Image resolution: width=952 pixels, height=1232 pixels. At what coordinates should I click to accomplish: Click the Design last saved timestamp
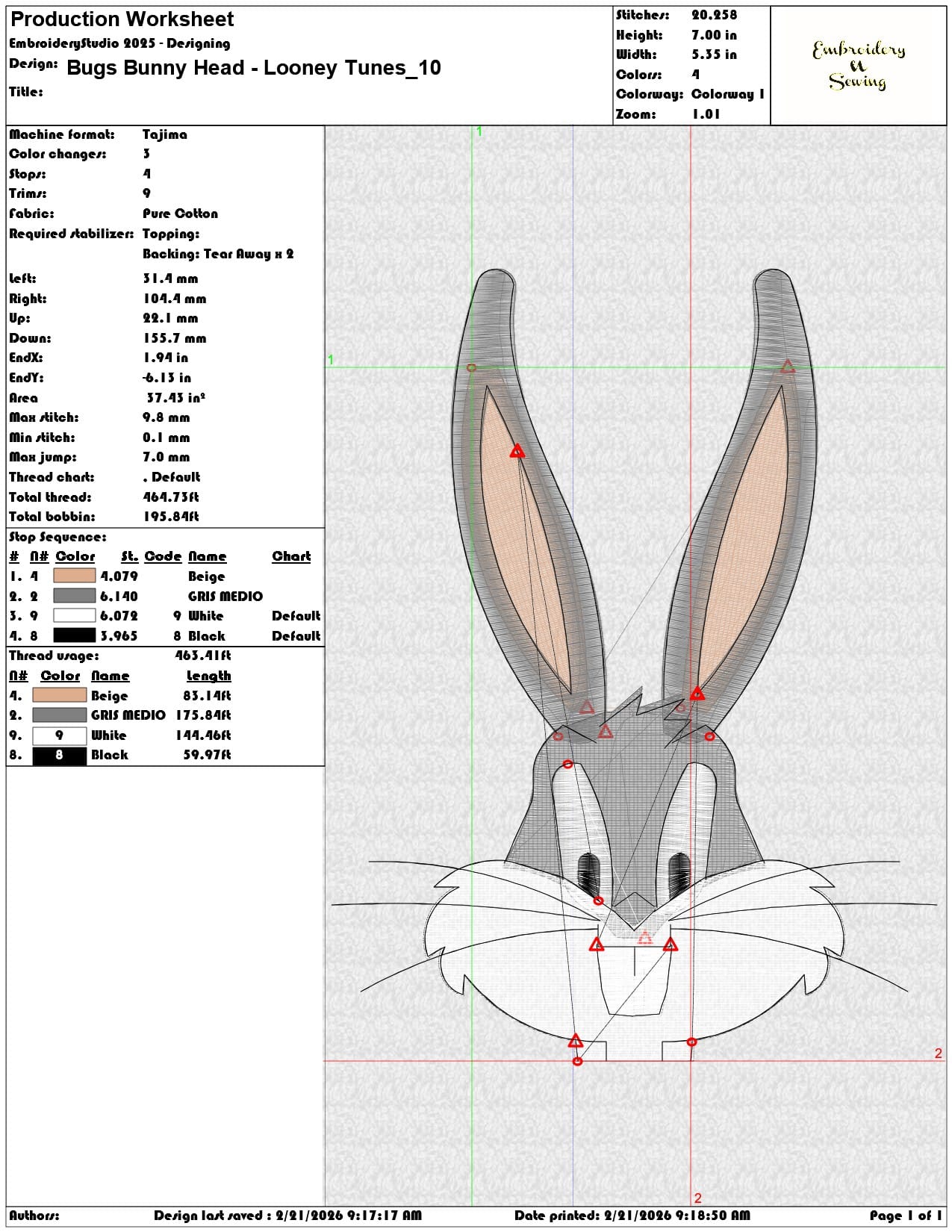click(287, 1216)
